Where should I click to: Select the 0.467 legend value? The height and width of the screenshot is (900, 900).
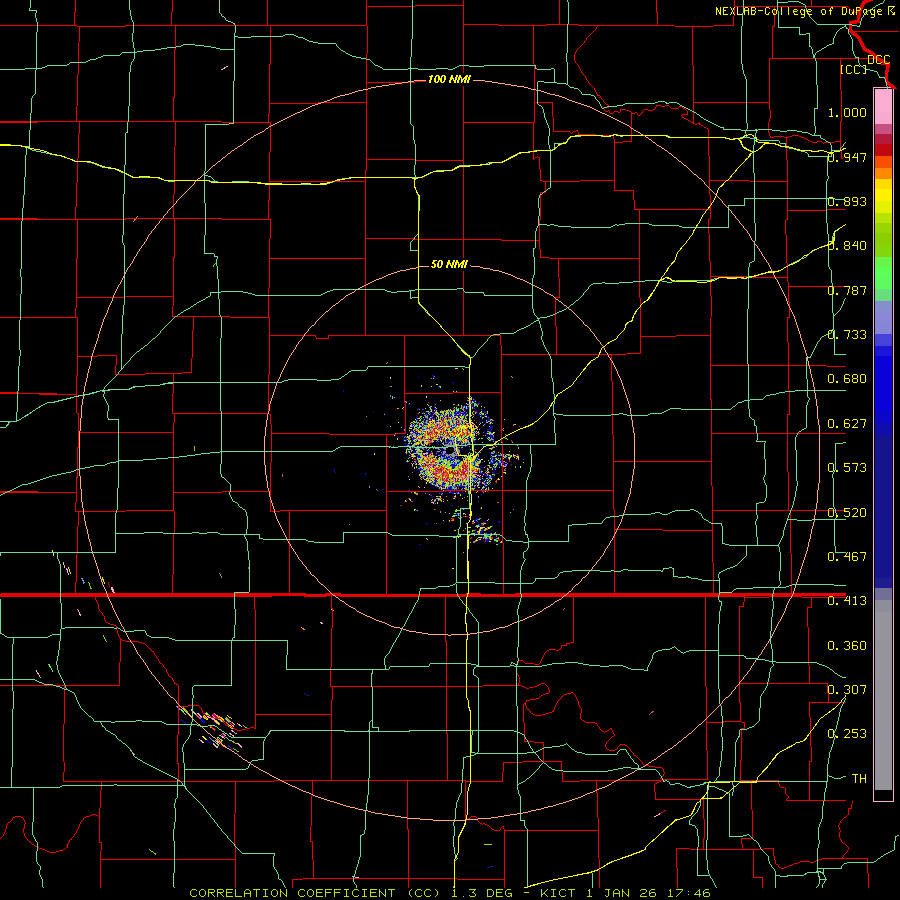[847, 557]
